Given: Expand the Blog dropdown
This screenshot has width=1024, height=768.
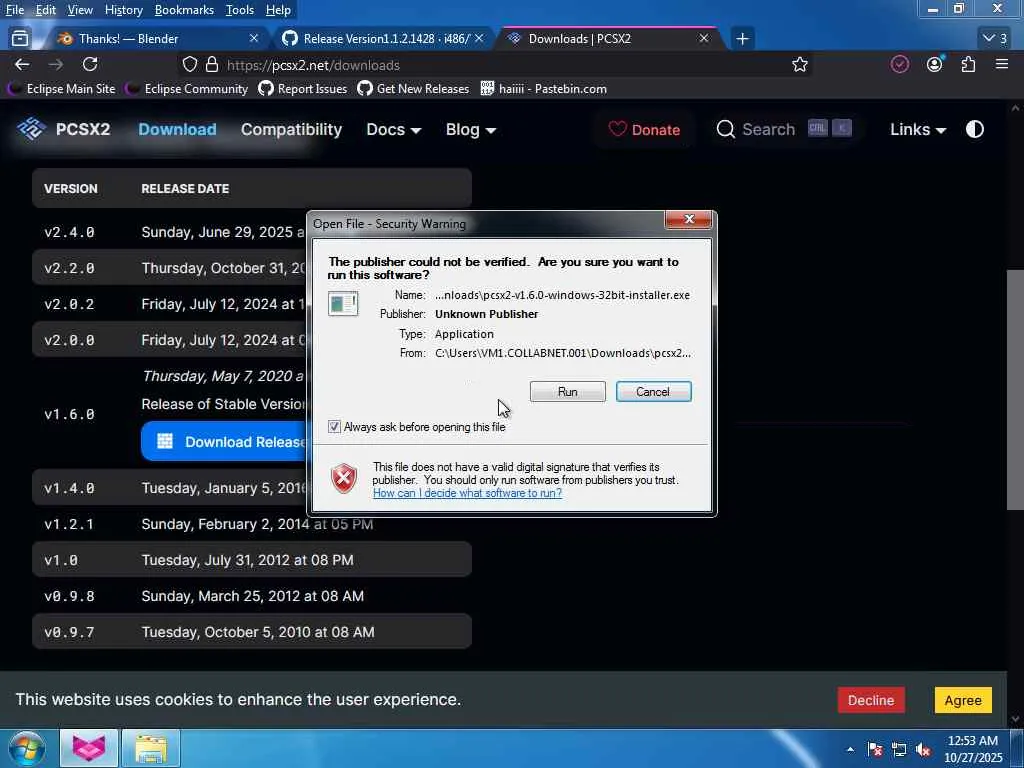Looking at the screenshot, I should point(471,129).
